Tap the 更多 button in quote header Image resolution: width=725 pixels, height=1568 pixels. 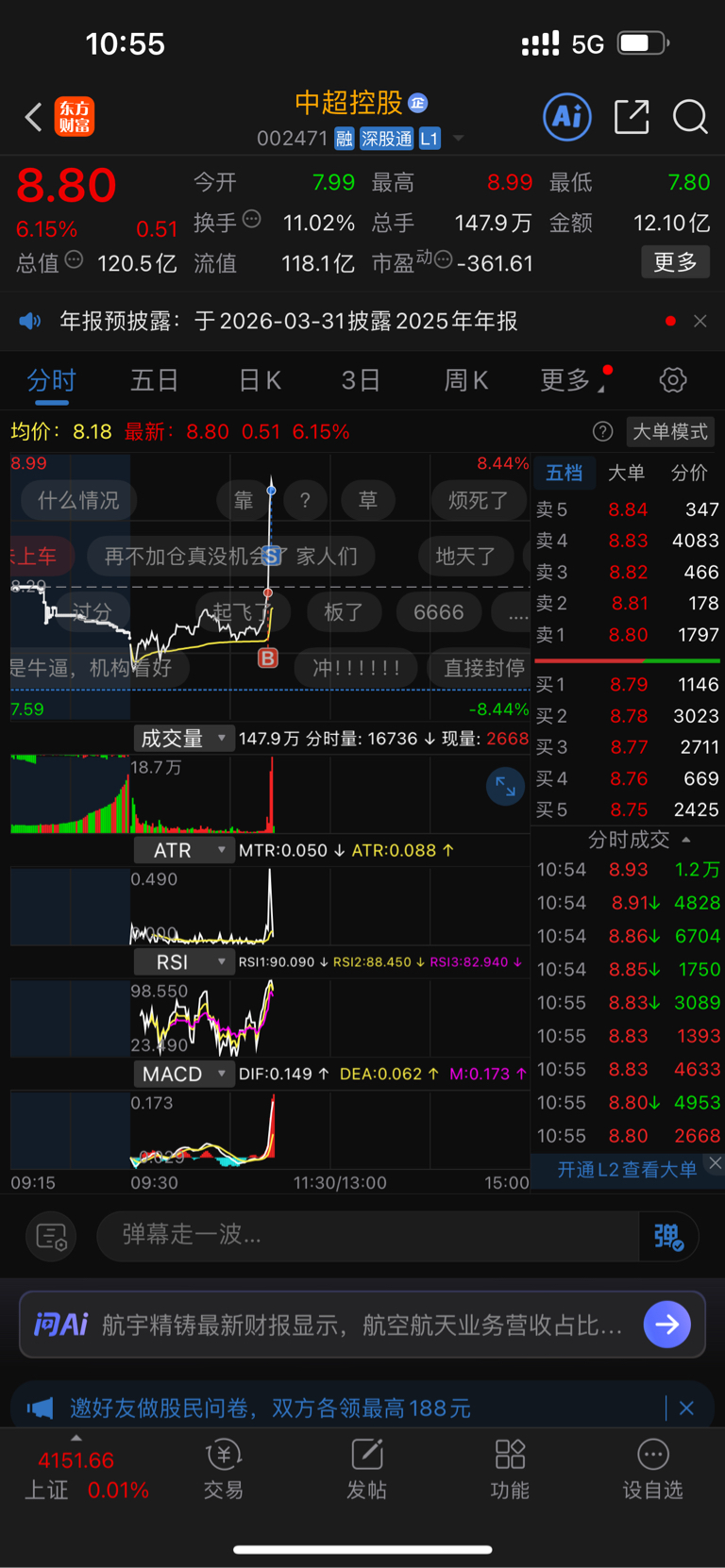675,262
